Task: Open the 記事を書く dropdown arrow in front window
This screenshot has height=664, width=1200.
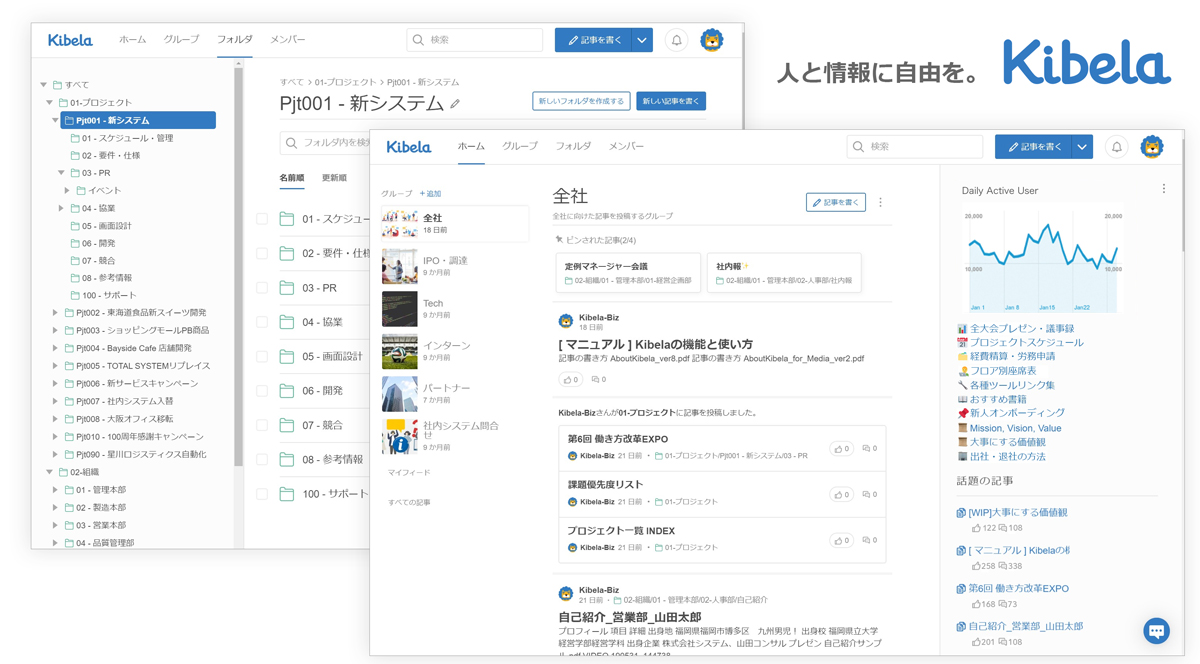Action: [x=1082, y=147]
